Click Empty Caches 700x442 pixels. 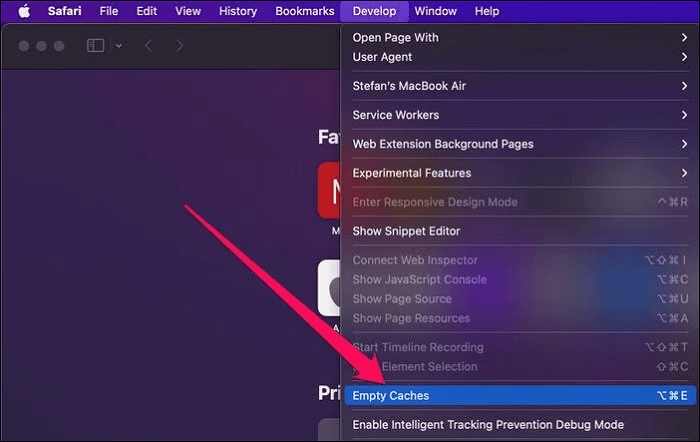[520, 396]
